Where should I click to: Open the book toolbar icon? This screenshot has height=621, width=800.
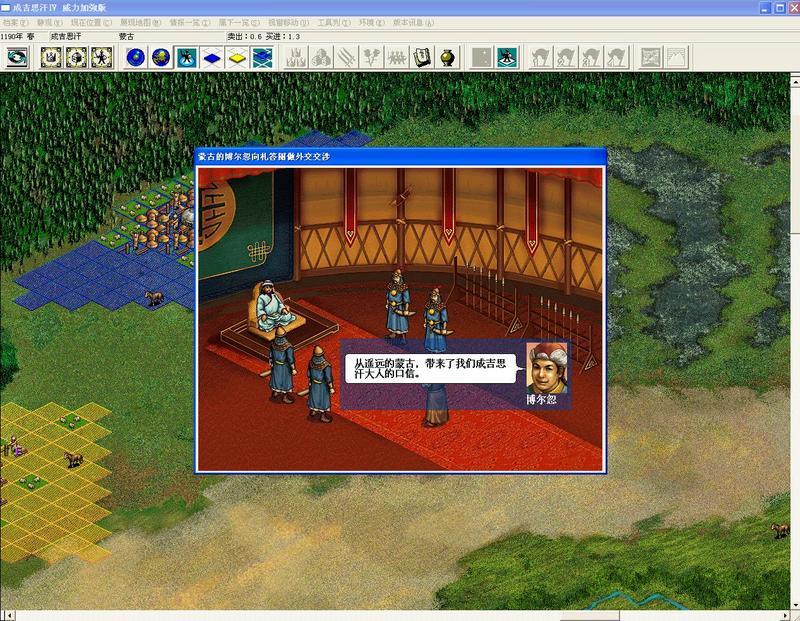pyautogui.click(x=422, y=57)
